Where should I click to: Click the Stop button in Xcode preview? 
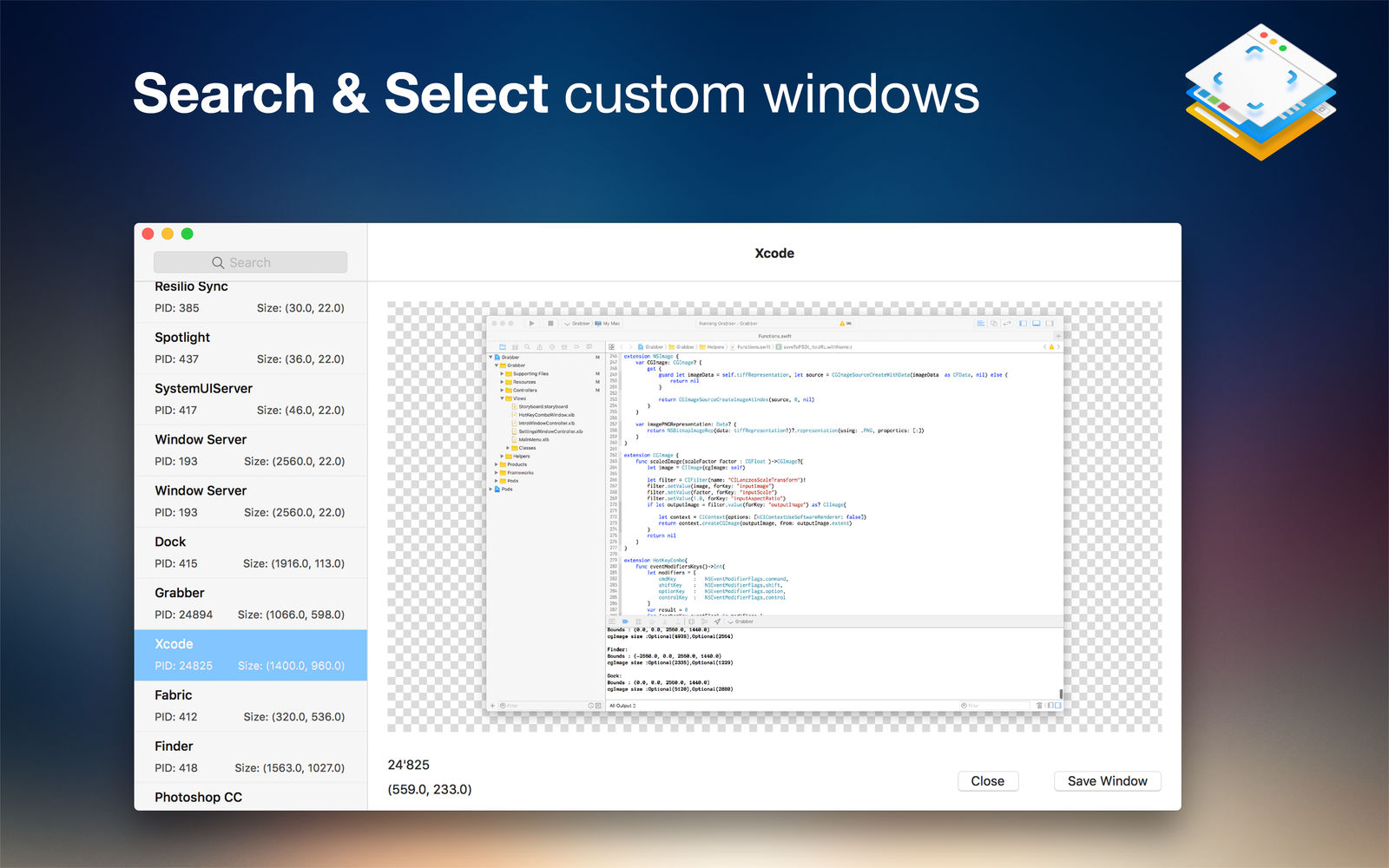click(x=550, y=323)
